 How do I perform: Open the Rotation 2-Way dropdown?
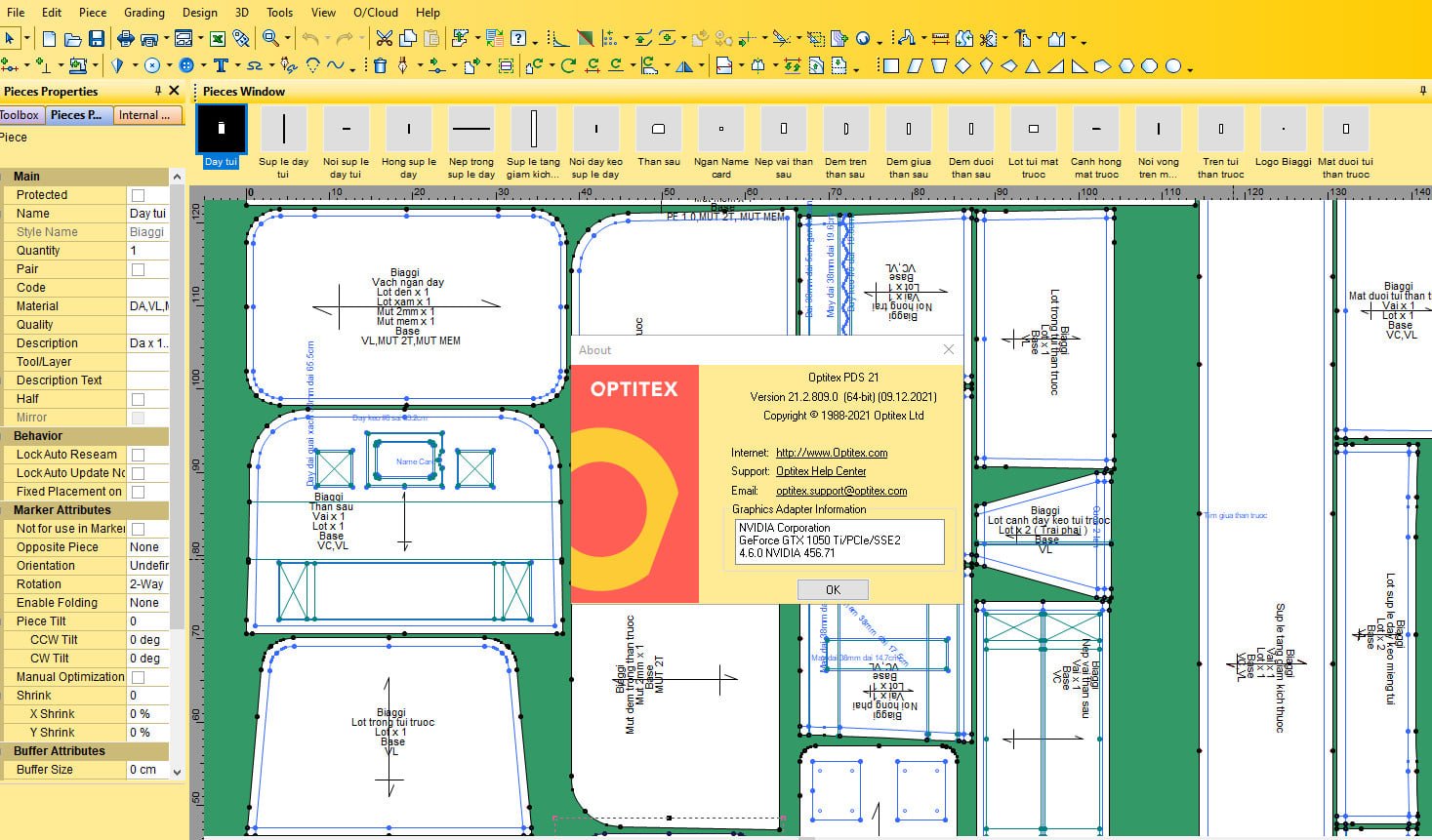click(x=147, y=584)
